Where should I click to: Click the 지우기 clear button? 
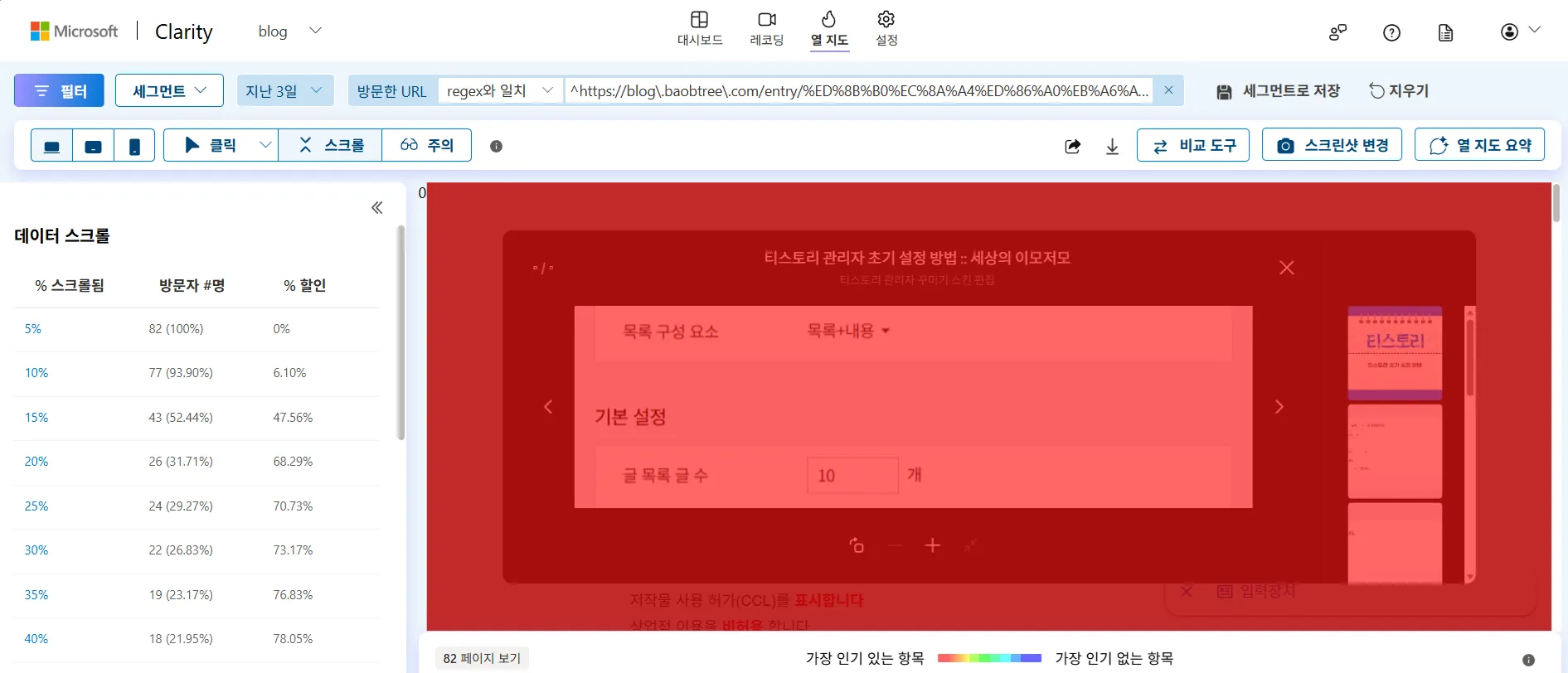[x=1399, y=90]
